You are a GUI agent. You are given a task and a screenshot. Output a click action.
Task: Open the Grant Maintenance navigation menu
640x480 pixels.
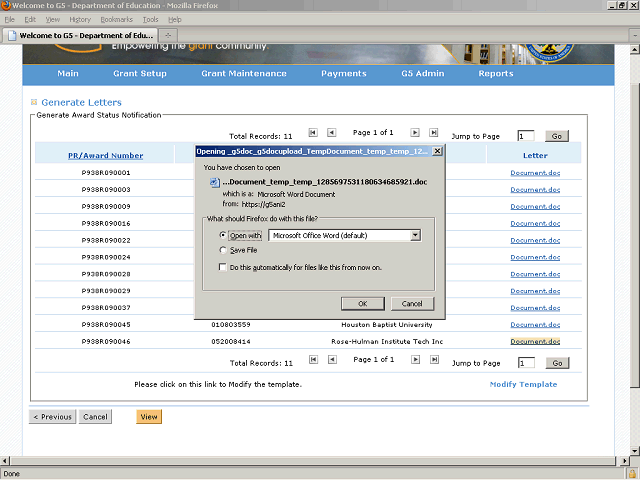pos(244,73)
